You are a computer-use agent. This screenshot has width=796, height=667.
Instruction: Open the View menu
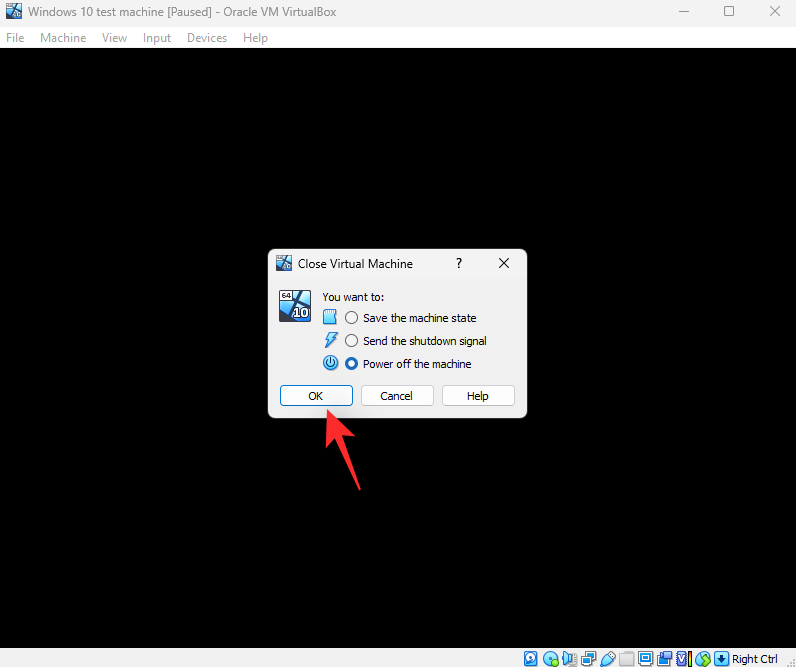[x=114, y=38]
